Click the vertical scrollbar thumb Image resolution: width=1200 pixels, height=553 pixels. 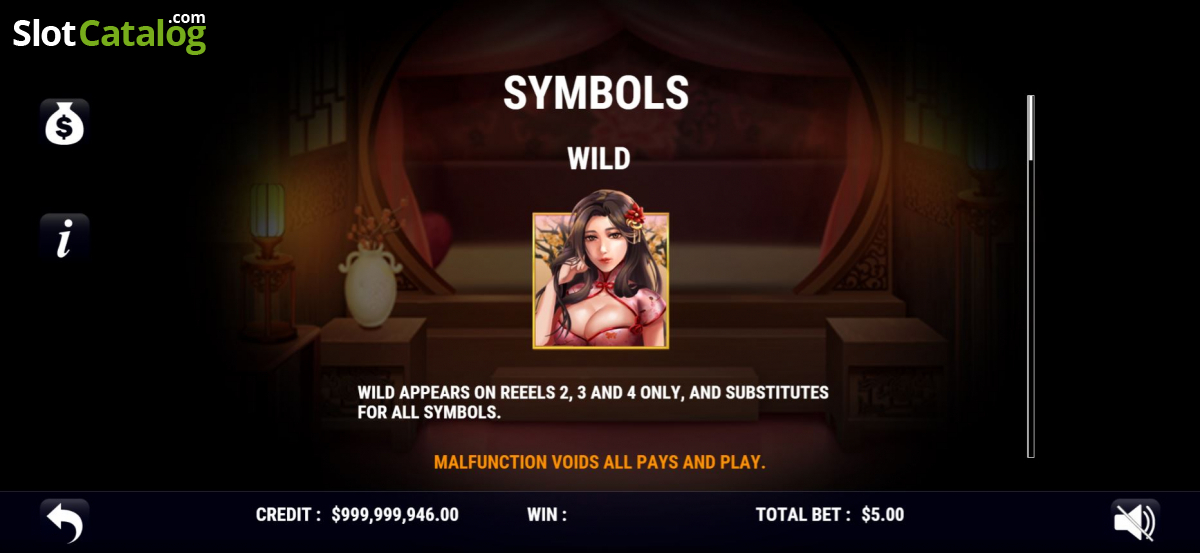click(1031, 127)
